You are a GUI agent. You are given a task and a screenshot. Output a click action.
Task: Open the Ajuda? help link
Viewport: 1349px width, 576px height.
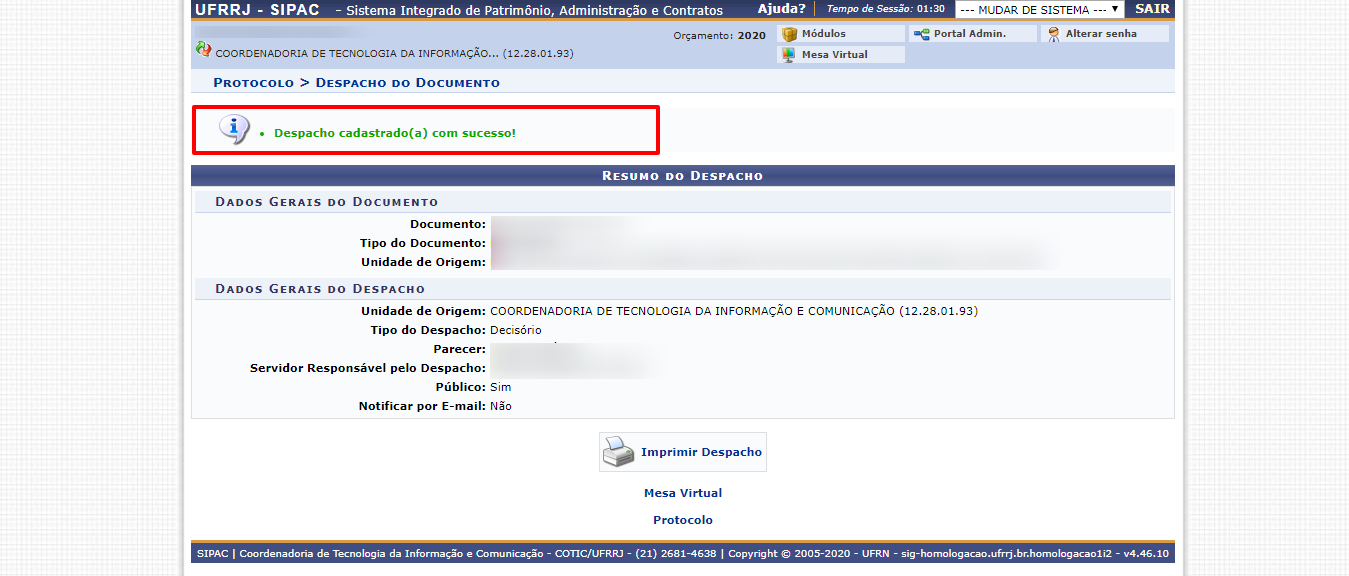pyautogui.click(x=781, y=9)
